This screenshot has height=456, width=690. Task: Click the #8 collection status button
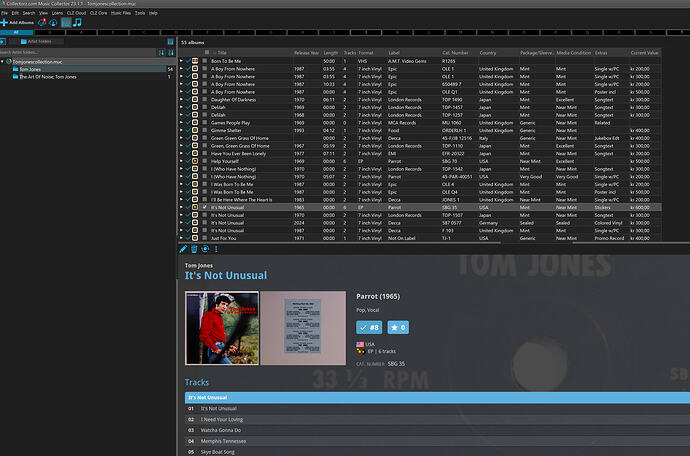pos(369,327)
